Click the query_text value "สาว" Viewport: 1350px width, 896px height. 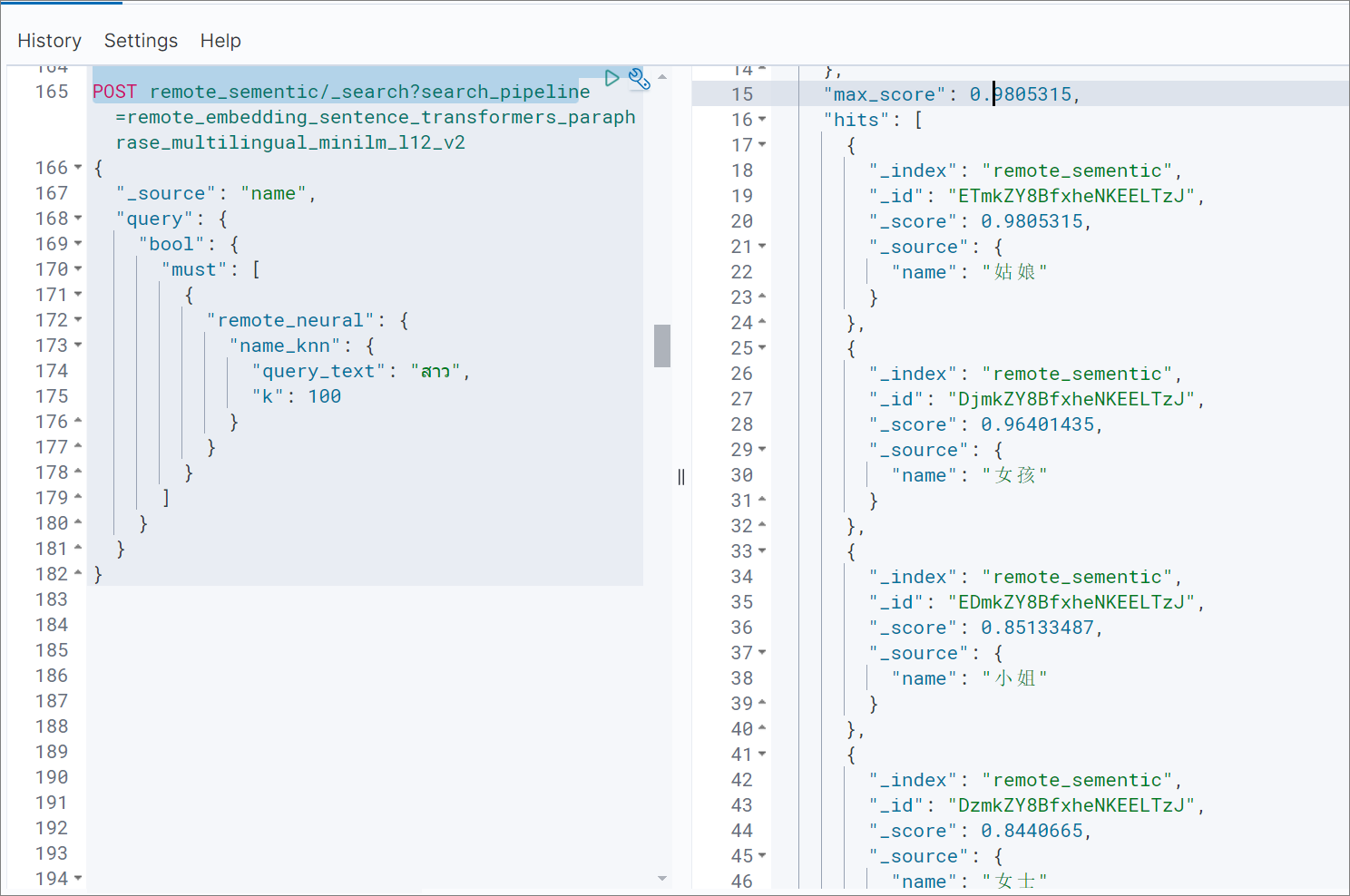[x=435, y=371]
